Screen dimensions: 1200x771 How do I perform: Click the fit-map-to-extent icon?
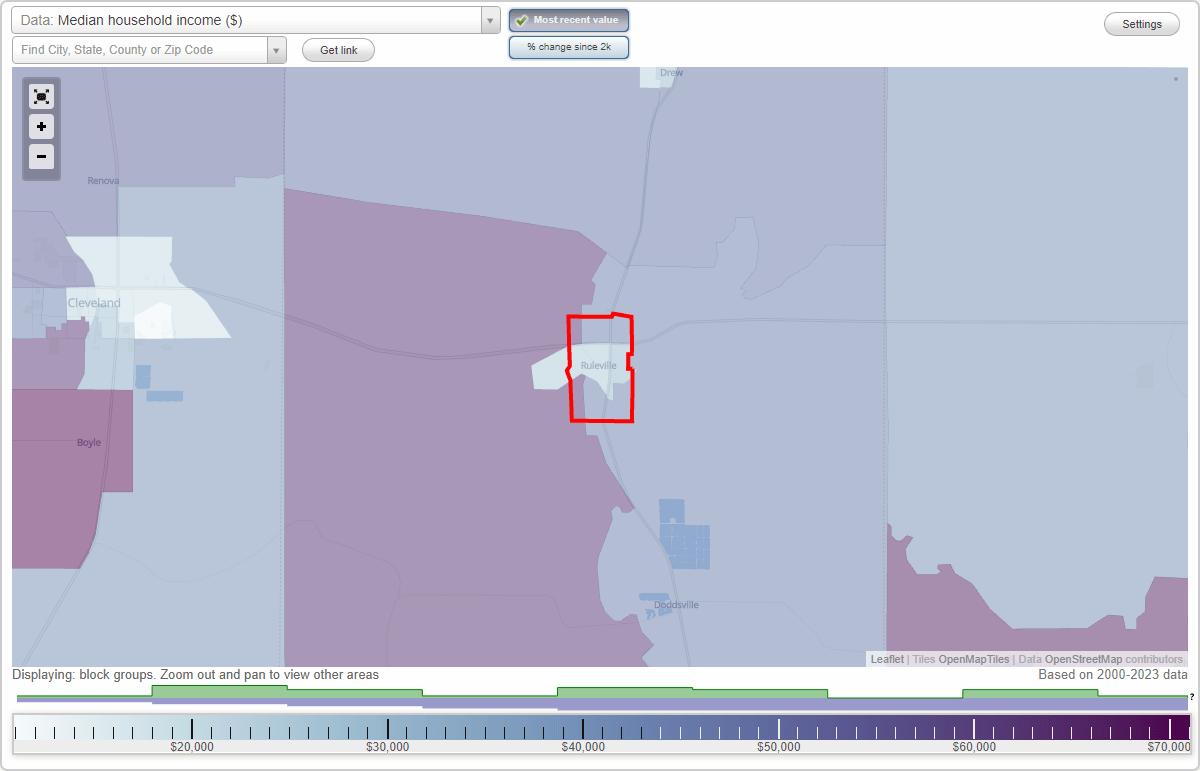click(x=41, y=96)
